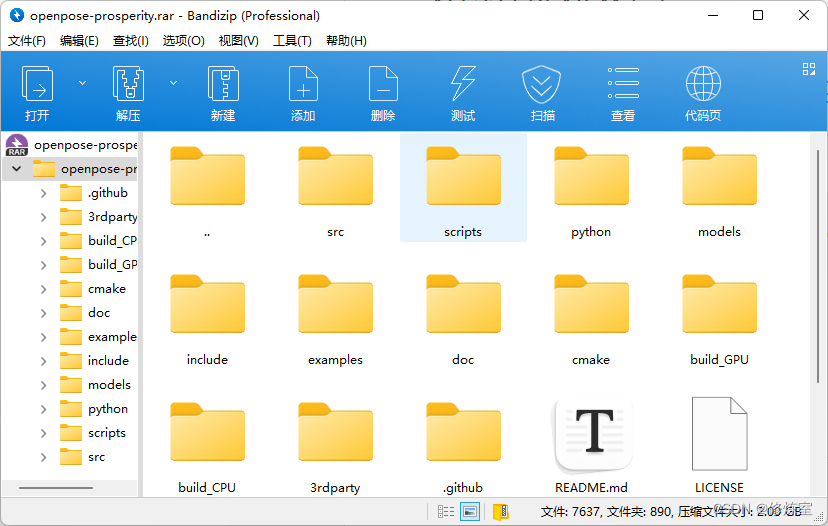This screenshot has height=526, width=828.
Task: Expand the include tree node
Action: click(43, 361)
